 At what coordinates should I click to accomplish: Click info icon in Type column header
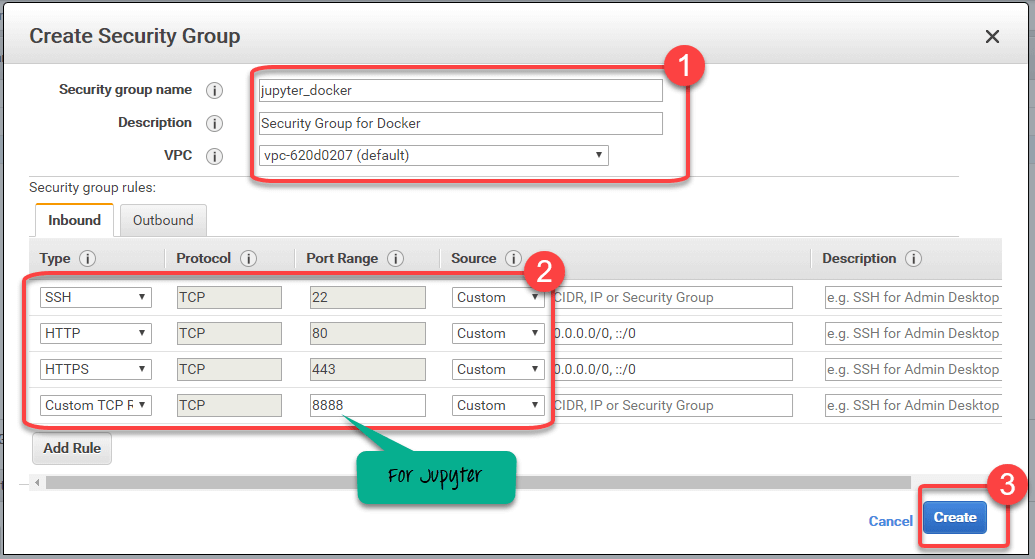click(x=88, y=259)
